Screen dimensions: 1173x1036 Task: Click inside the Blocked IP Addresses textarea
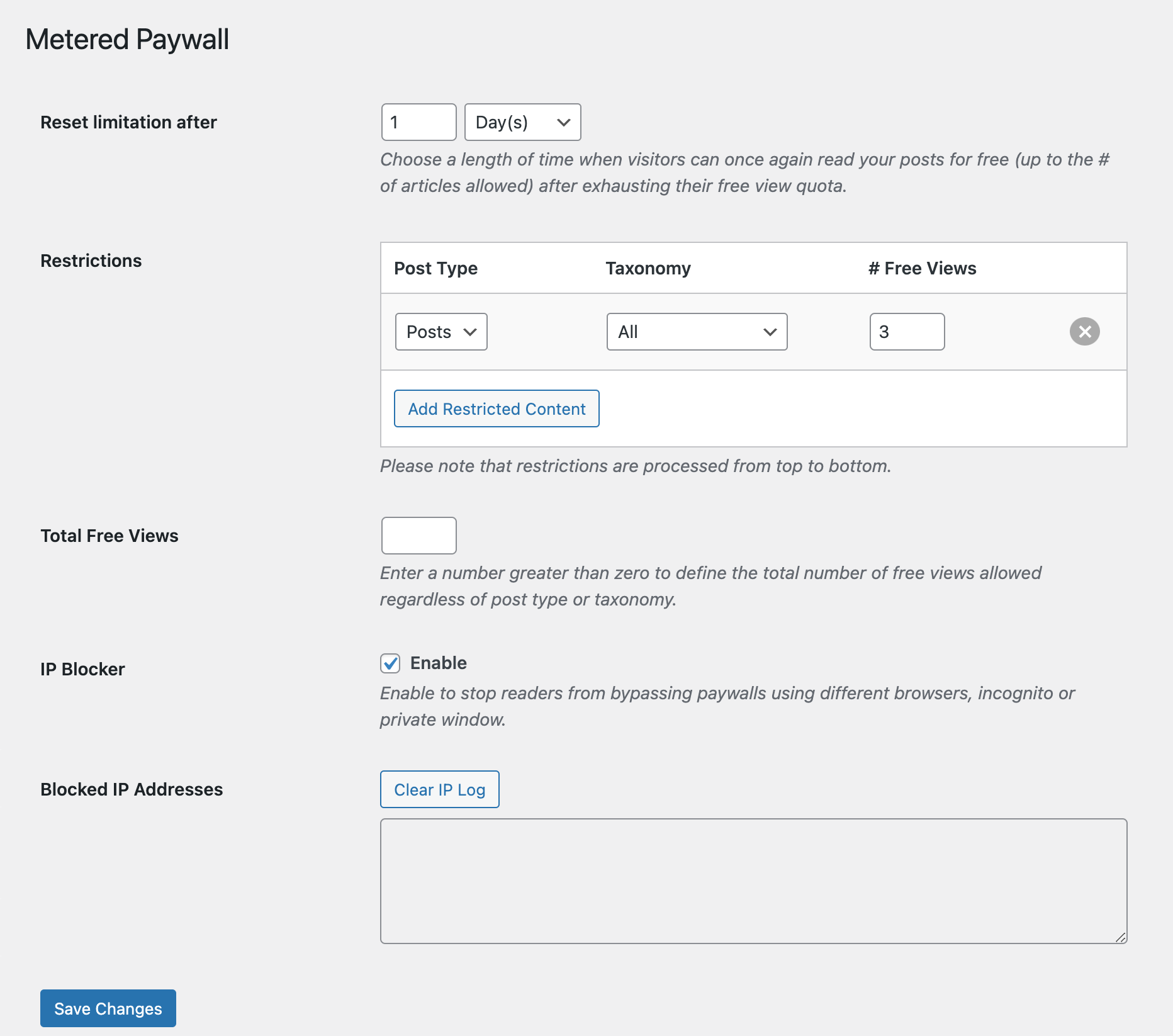pyautogui.click(x=753, y=881)
